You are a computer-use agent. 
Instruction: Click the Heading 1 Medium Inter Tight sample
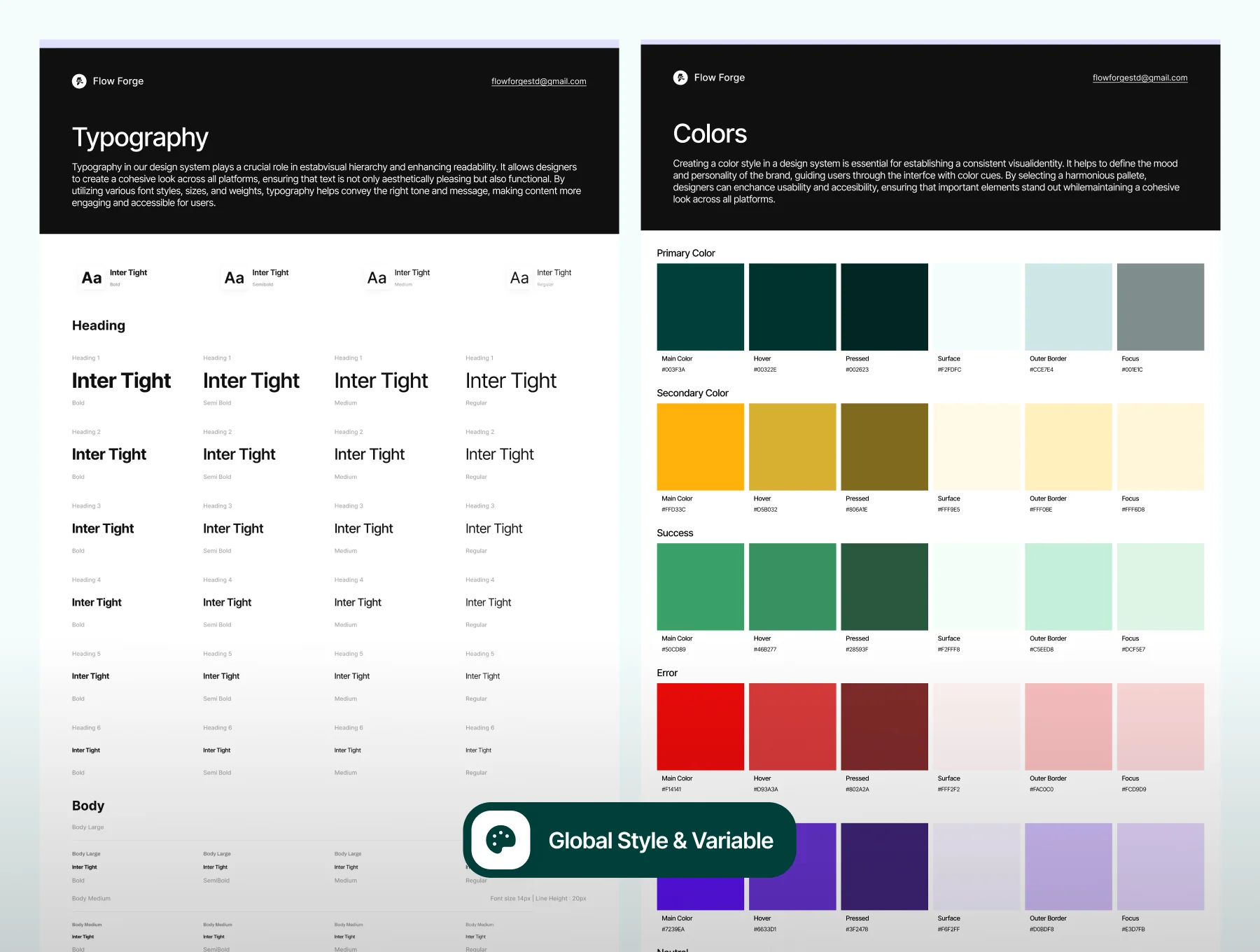coord(381,381)
